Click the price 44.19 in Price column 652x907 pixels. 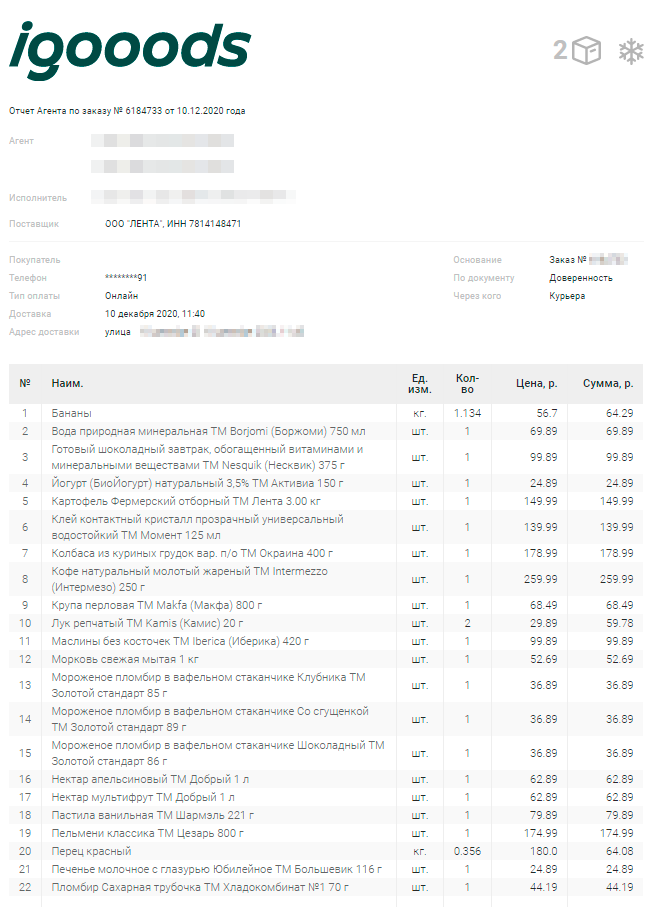(x=543, y=887)
